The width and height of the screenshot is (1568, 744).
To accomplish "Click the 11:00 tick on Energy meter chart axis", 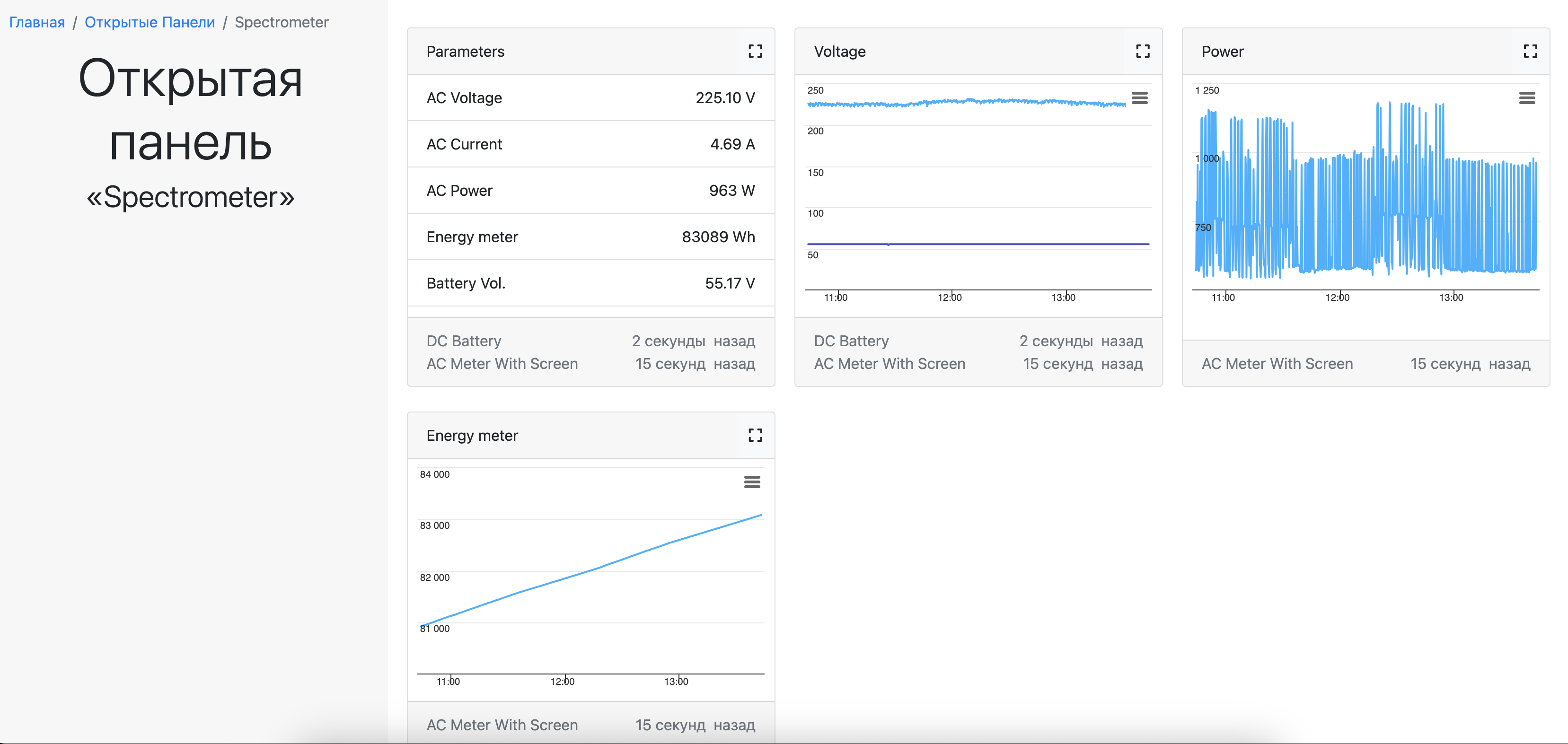I will click(x=448, y=682).
